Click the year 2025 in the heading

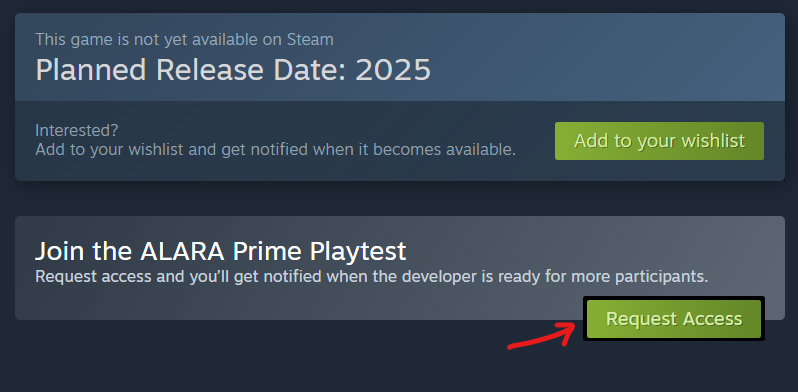[x=393, y=70]
